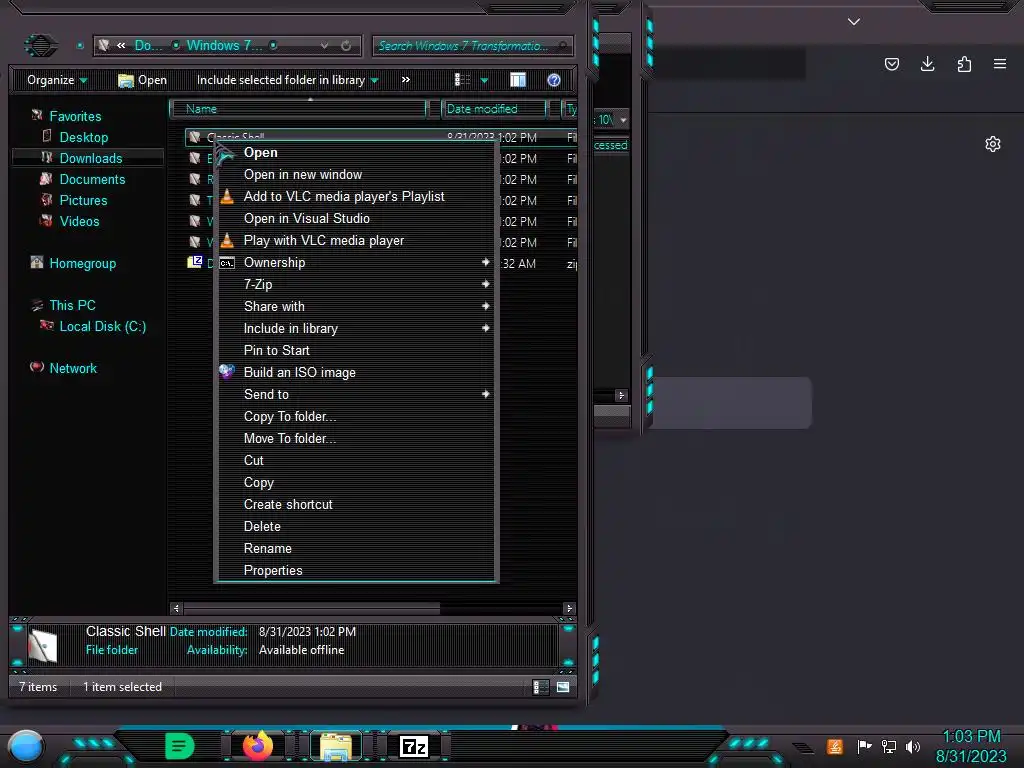
Task: Click the network tray icon
Action: 888,746
